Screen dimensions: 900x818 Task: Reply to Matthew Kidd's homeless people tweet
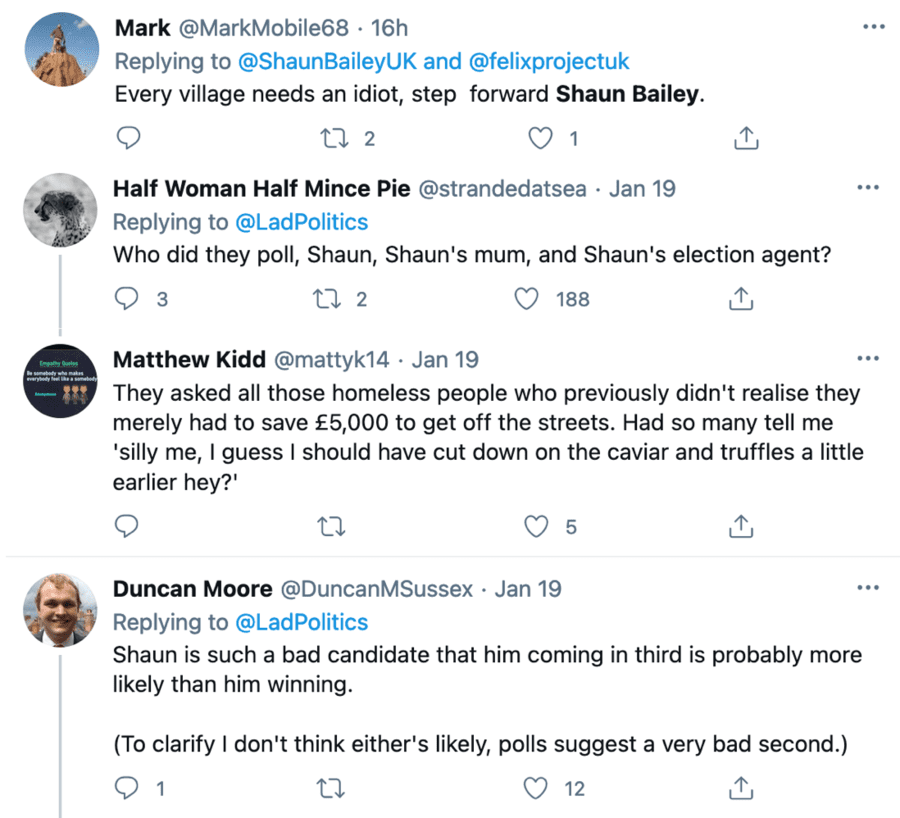pyautogui.click(x=128, y=525)
